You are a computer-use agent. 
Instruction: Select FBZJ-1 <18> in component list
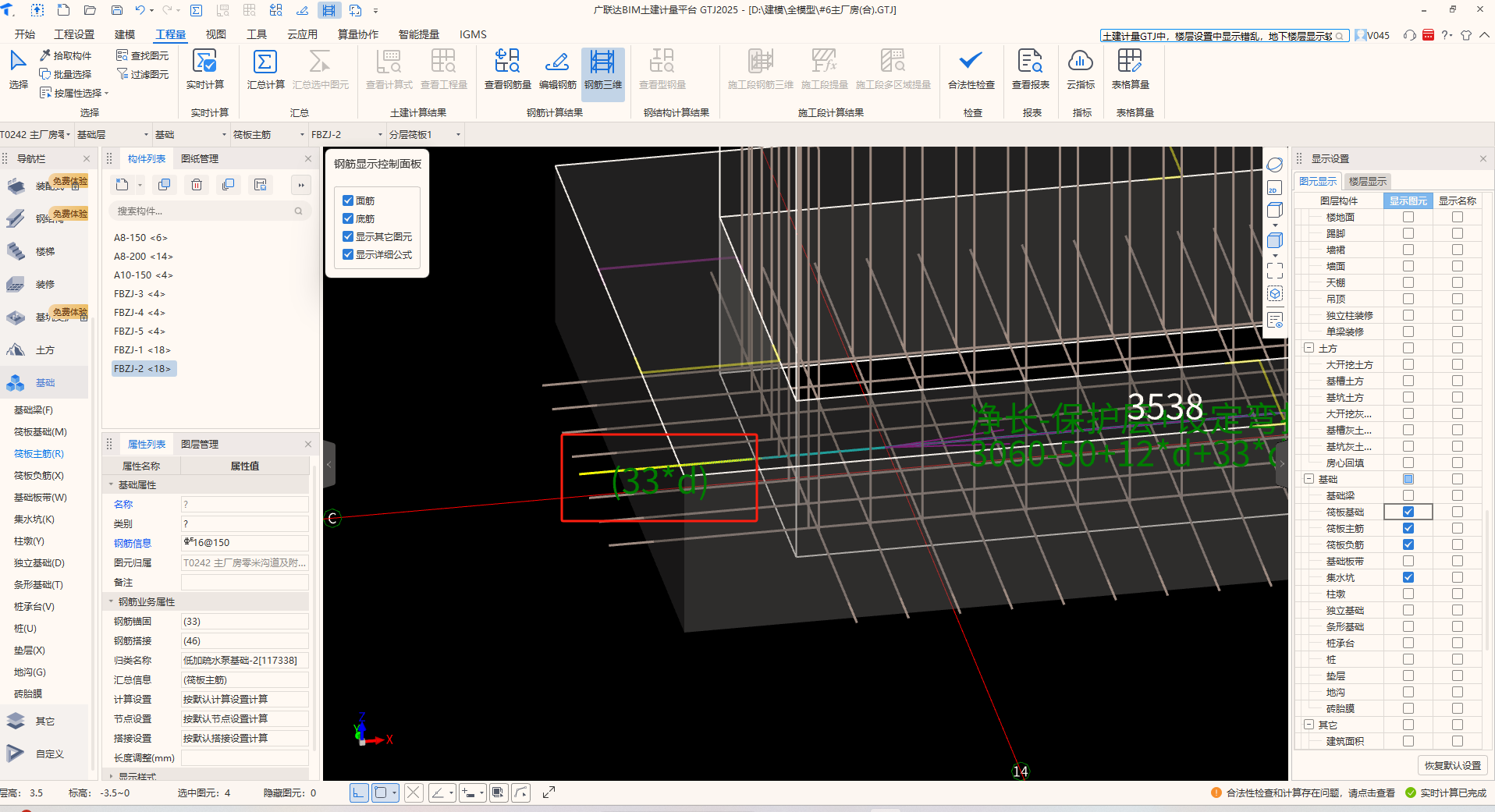(x=142, y=349)
